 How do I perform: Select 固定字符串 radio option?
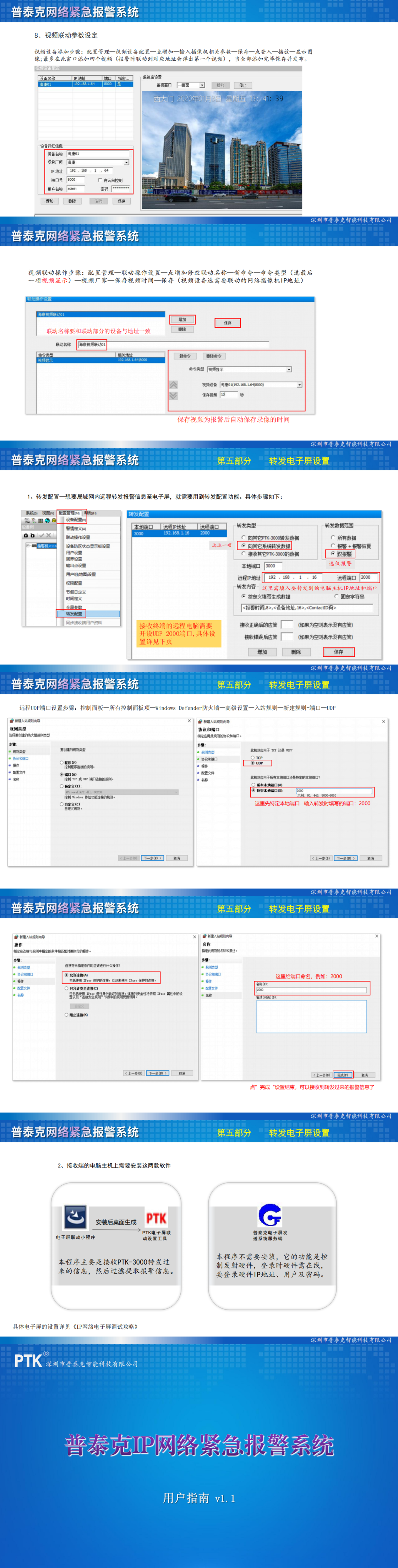tap(336, 596)
